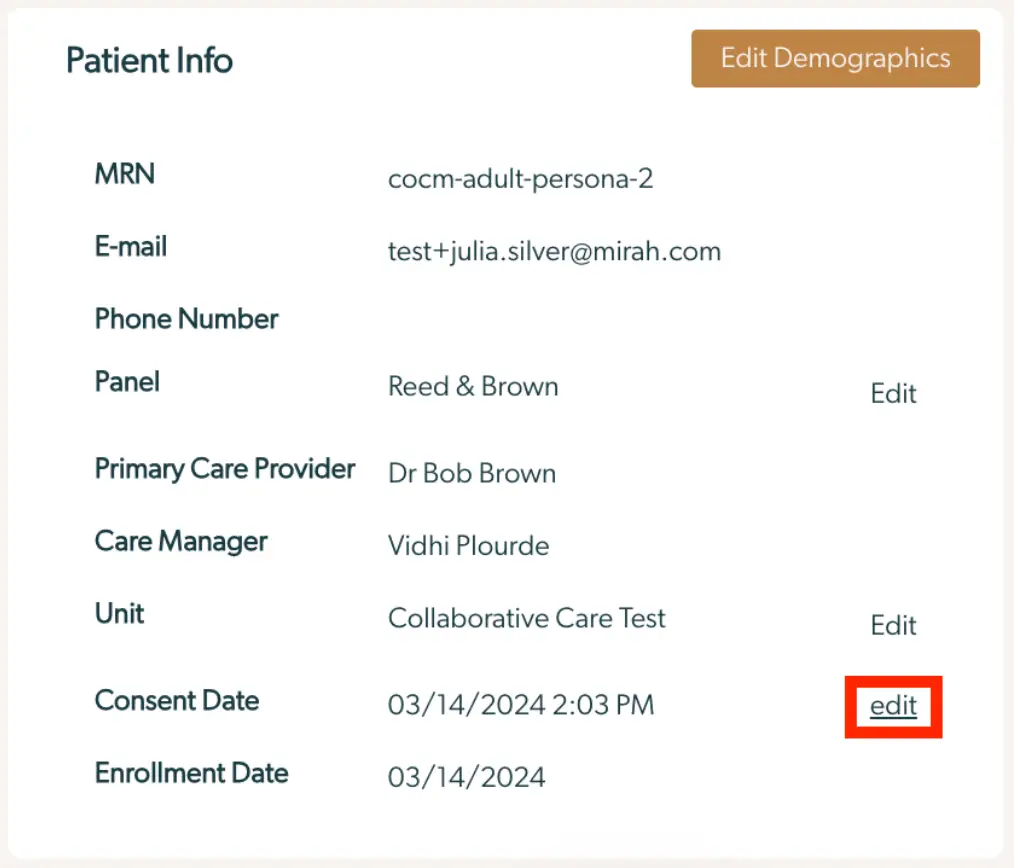Image resolution: width=1014 pixels, height=868 pixels.
Task: Click the Consent Date label
Action: click(176, 701)
